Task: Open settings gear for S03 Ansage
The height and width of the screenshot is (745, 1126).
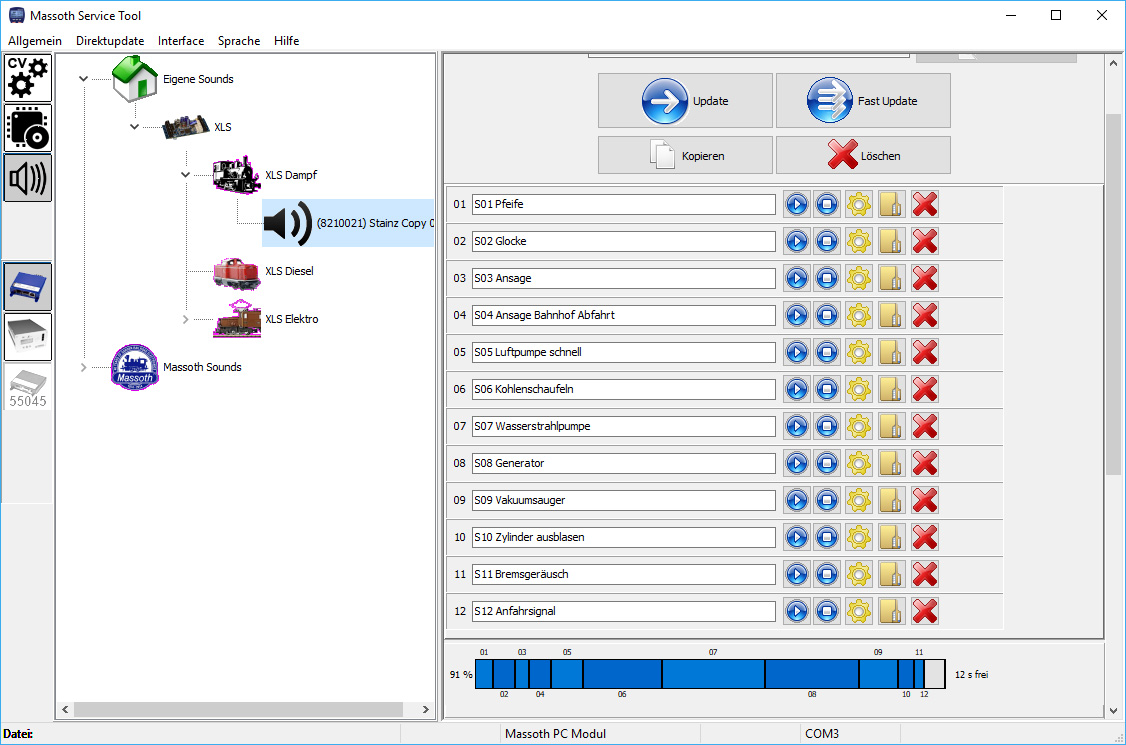Action: 858,278
